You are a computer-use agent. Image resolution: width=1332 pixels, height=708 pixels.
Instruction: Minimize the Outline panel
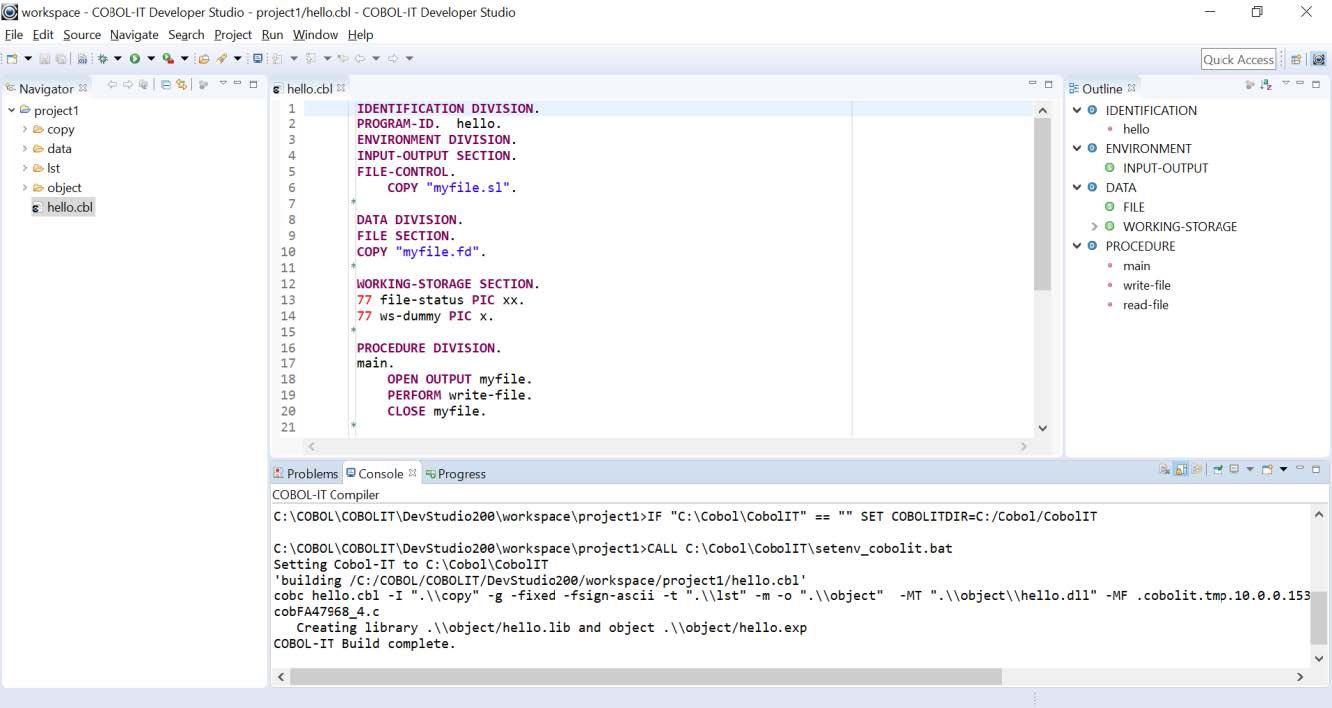click(1300, 84)
